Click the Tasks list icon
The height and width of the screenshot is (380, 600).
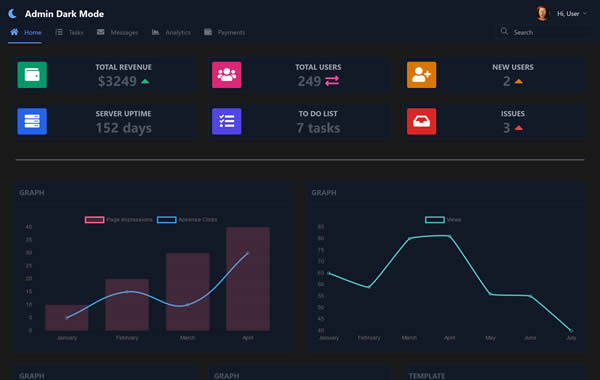59,32
